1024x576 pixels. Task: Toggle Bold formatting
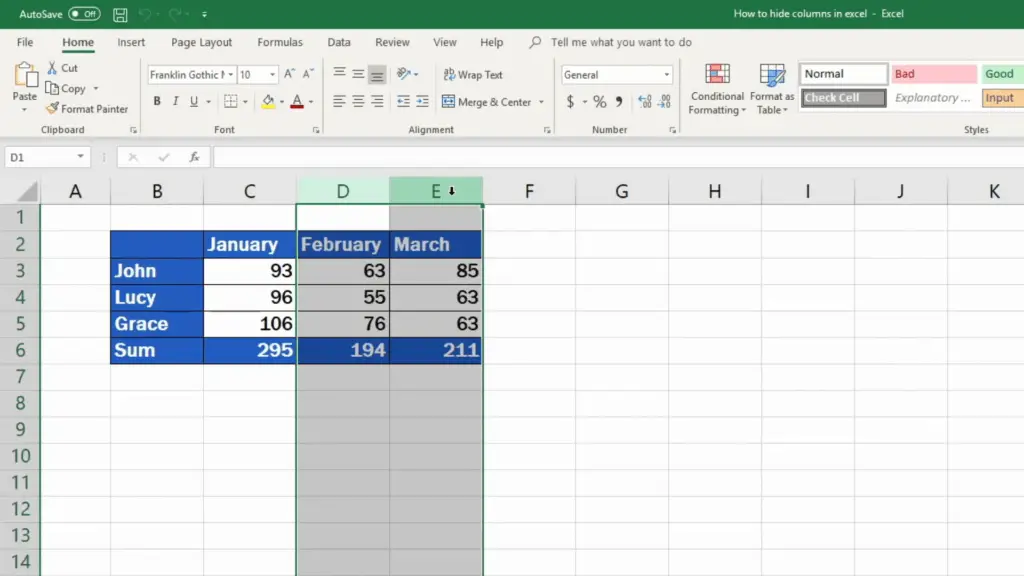click(x=157, y=102)
